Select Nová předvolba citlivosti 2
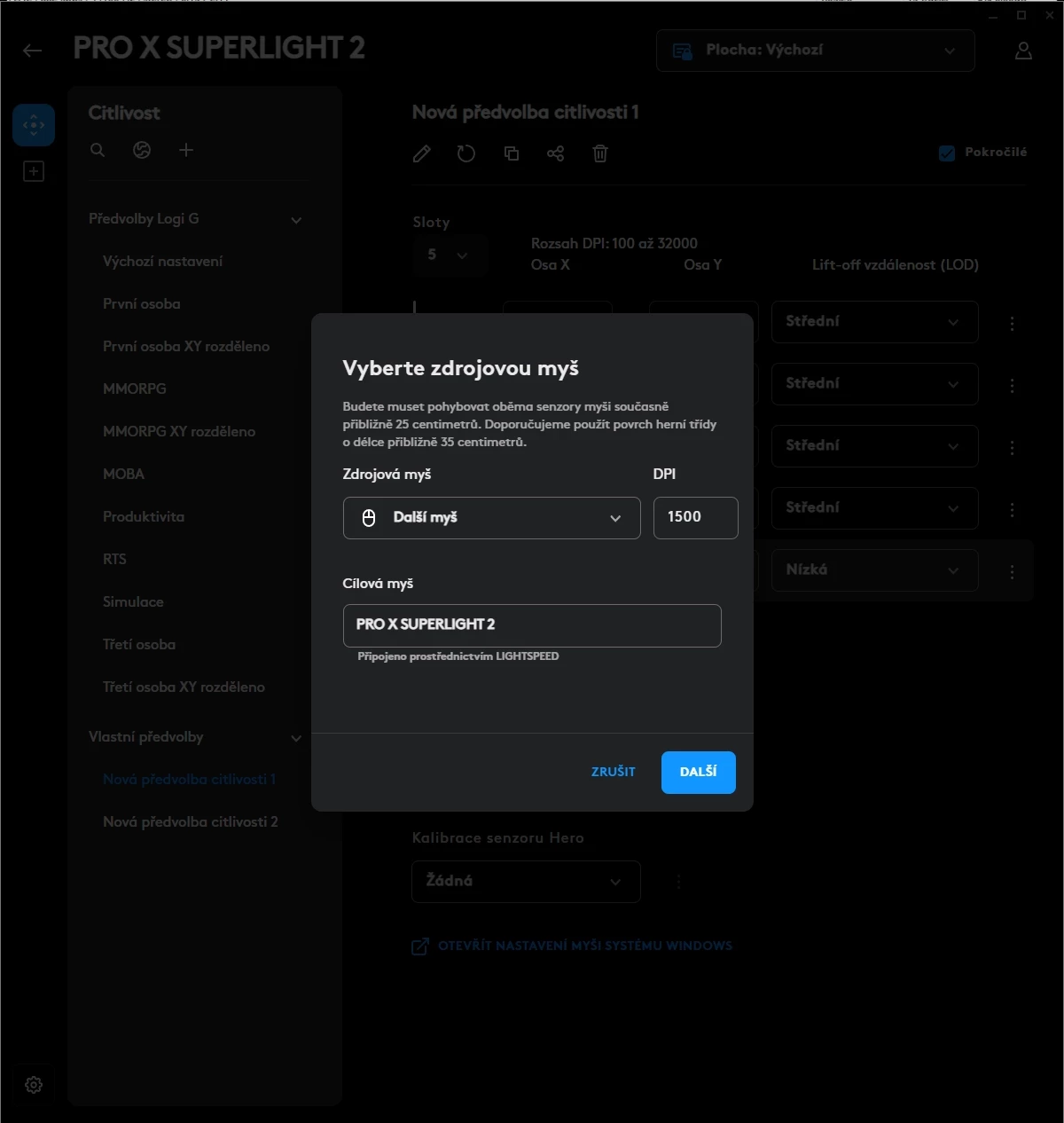 pos(191,822)
